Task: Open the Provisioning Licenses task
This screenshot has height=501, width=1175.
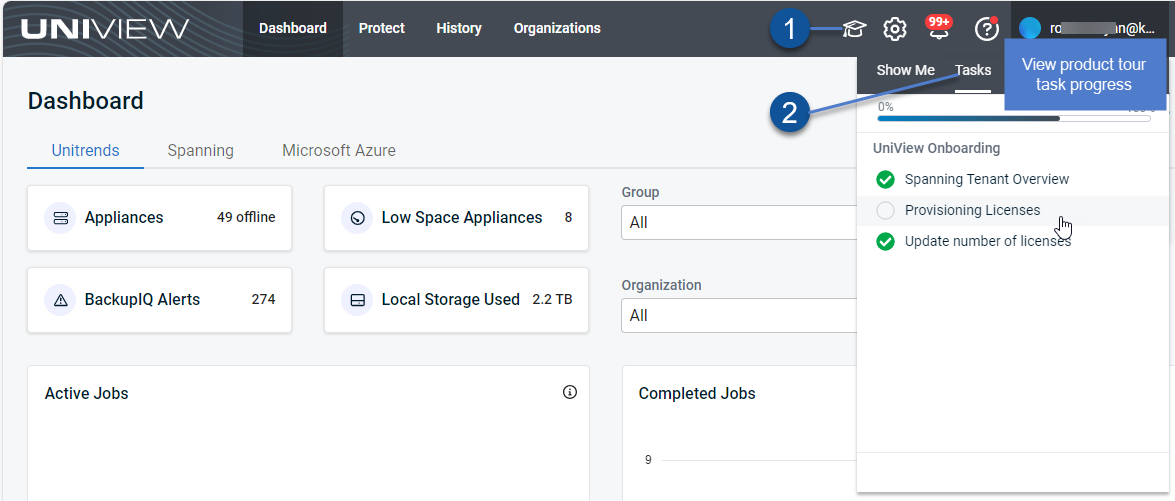Action: [x=1012, y=211]
